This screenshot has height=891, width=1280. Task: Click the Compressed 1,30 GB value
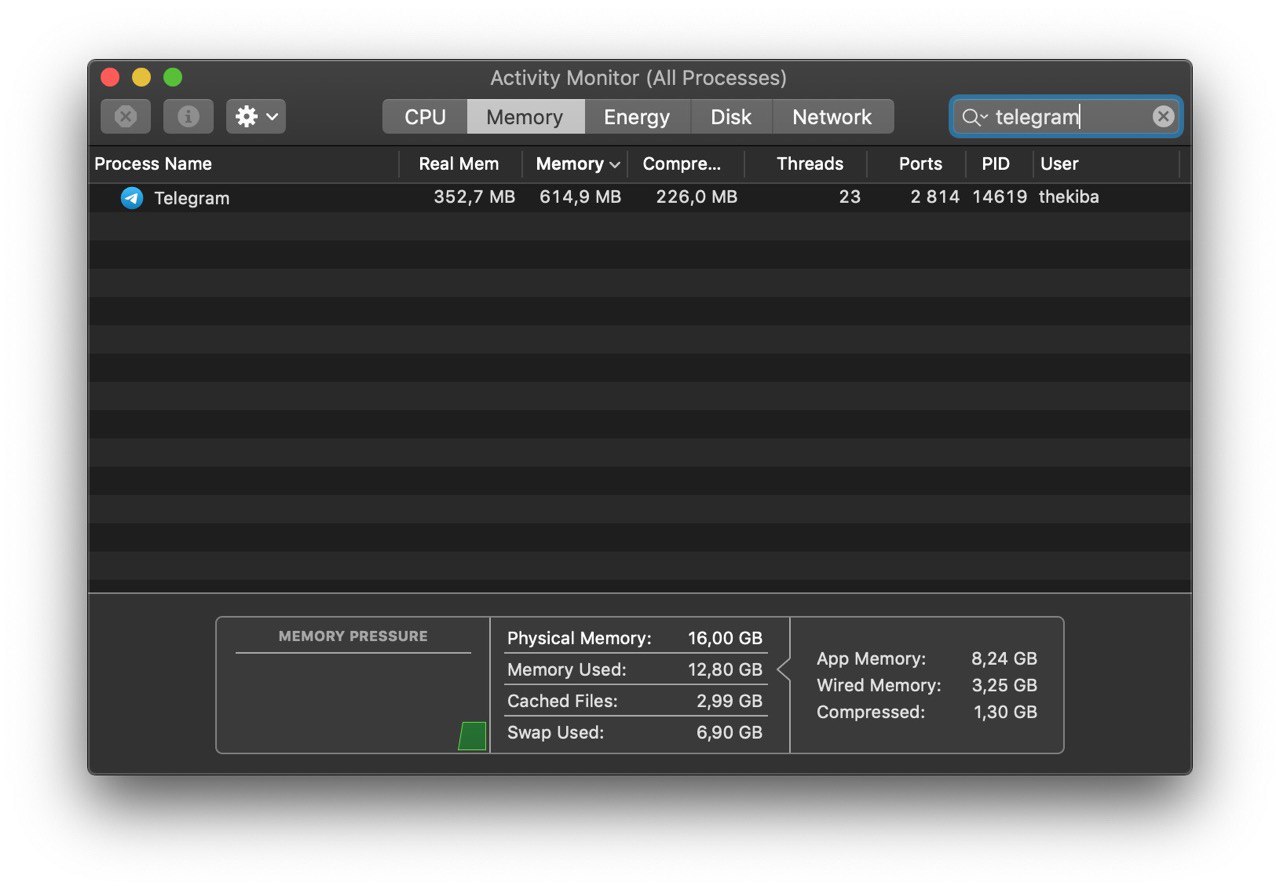tap(1004, 713)
